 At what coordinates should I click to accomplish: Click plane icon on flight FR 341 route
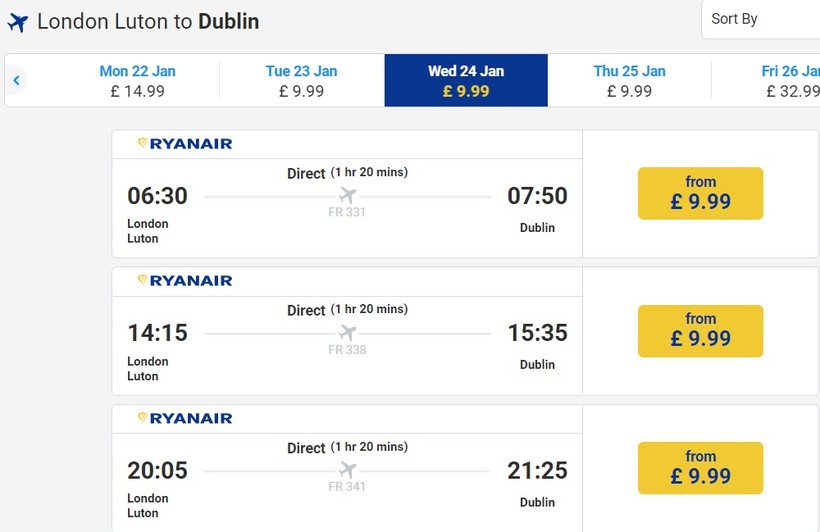[x=347, y=469]
